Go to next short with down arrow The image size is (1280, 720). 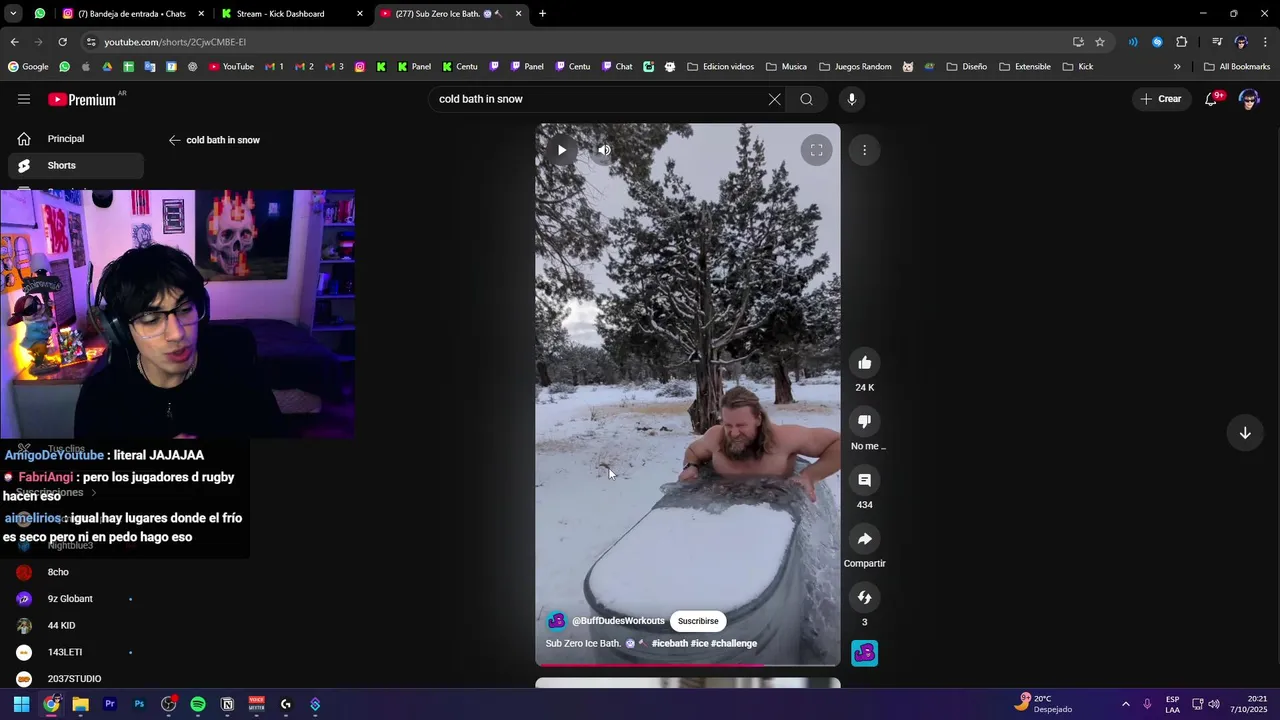coord(1245,433)
